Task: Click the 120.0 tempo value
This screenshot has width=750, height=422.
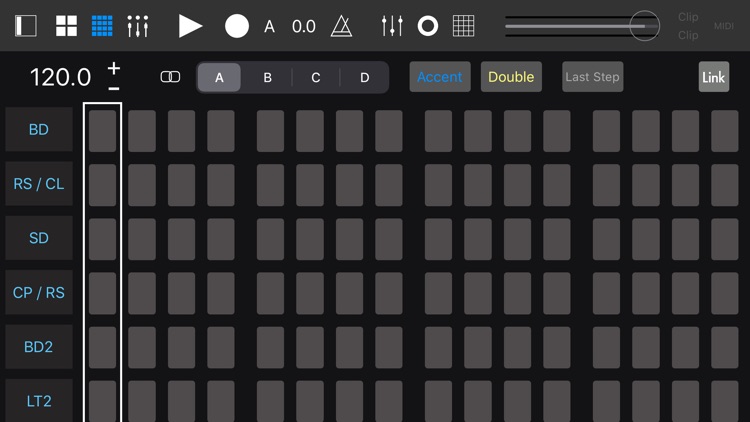Action: click(x=60, y=77)
